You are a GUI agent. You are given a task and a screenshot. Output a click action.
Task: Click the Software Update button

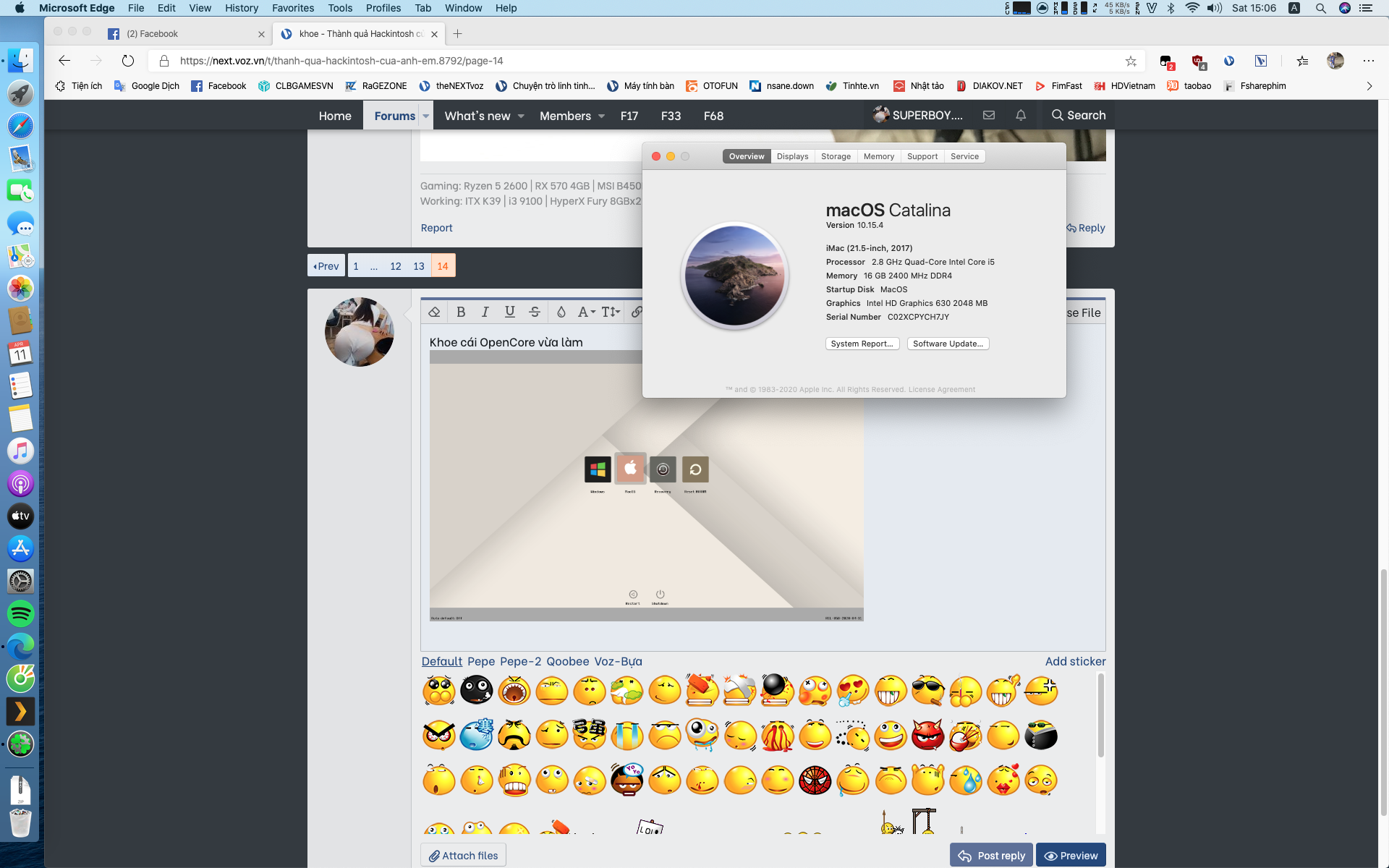[948, 344]
